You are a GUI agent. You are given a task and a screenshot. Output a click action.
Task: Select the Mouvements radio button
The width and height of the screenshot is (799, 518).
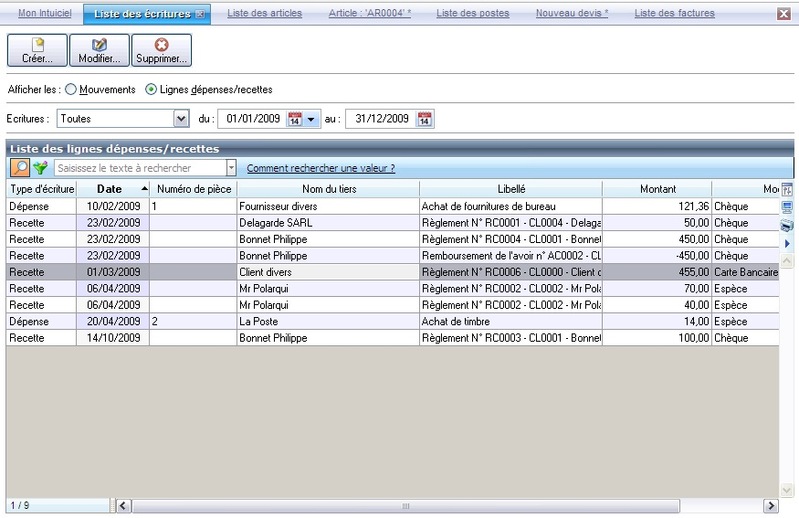click(71, 90)
